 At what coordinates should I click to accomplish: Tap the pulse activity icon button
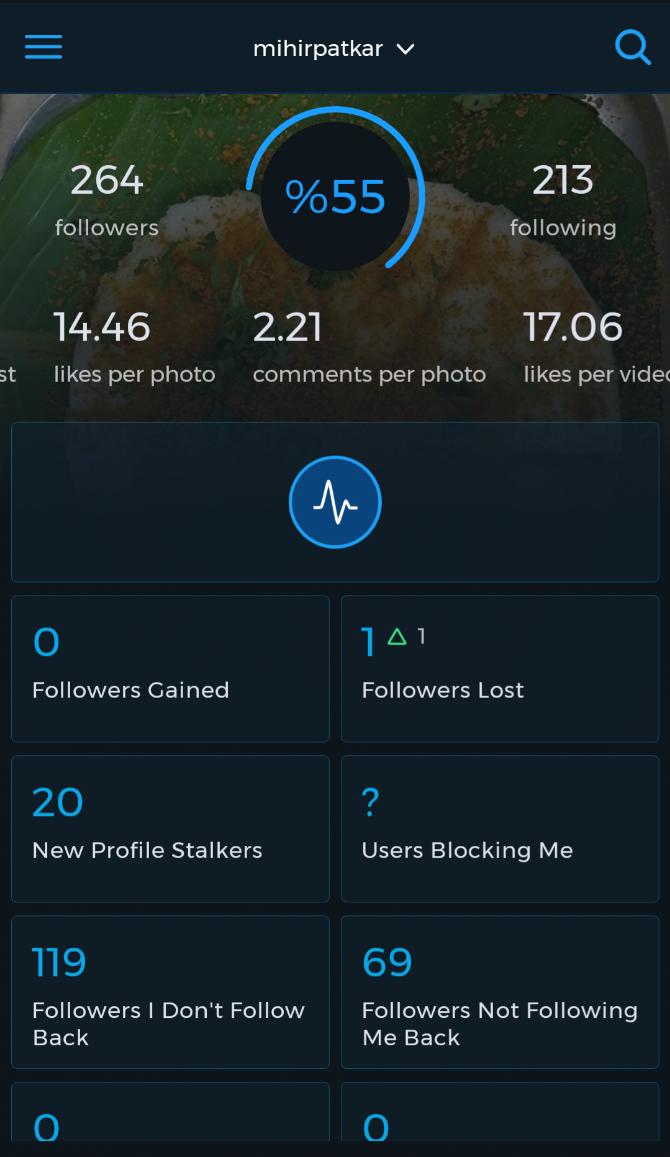[x=335, y=501]
